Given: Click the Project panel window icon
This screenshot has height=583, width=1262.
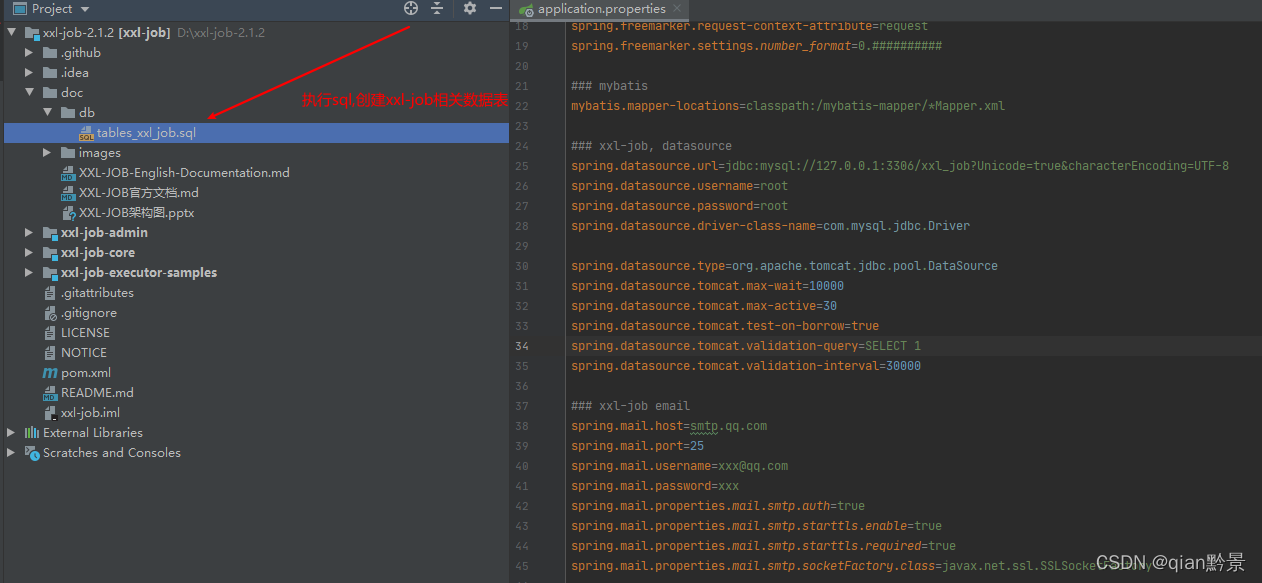Looking at the screenshot, I should pos(19,8).
